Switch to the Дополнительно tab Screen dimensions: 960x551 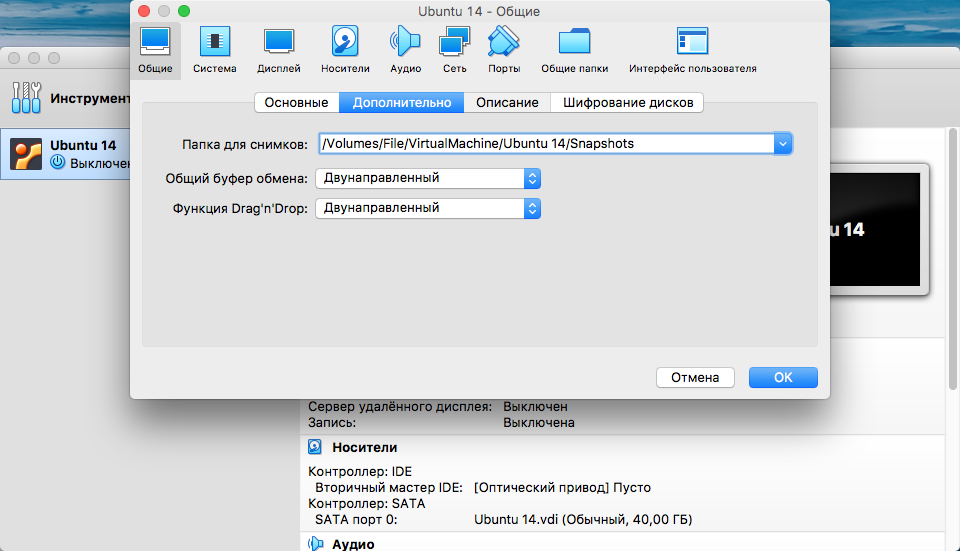coord(402,102)
